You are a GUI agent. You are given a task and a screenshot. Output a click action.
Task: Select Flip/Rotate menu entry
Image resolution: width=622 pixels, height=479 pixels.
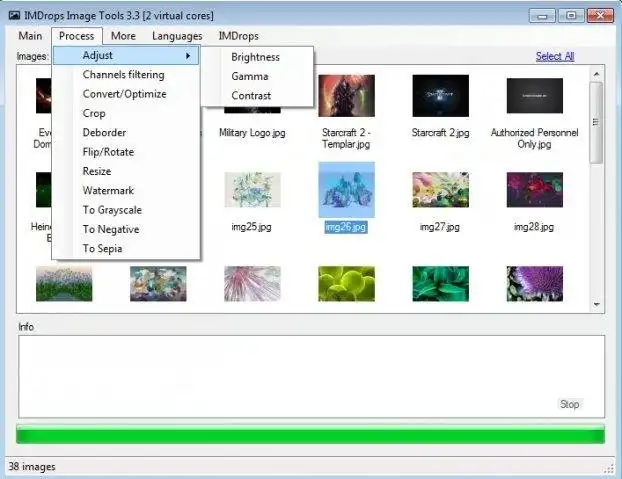click(108, 152)
